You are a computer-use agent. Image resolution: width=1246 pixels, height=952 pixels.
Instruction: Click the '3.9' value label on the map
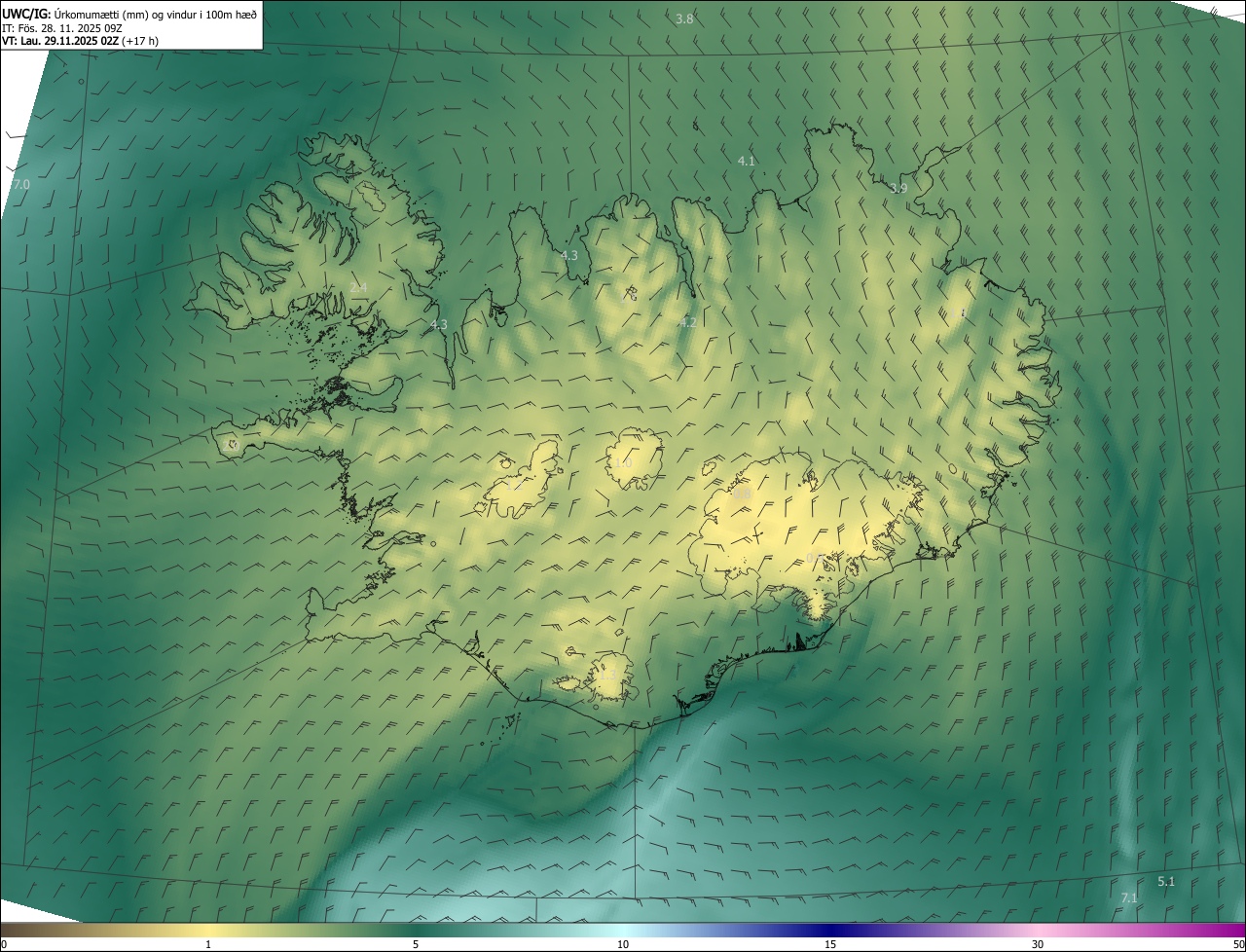coord(898,188)
